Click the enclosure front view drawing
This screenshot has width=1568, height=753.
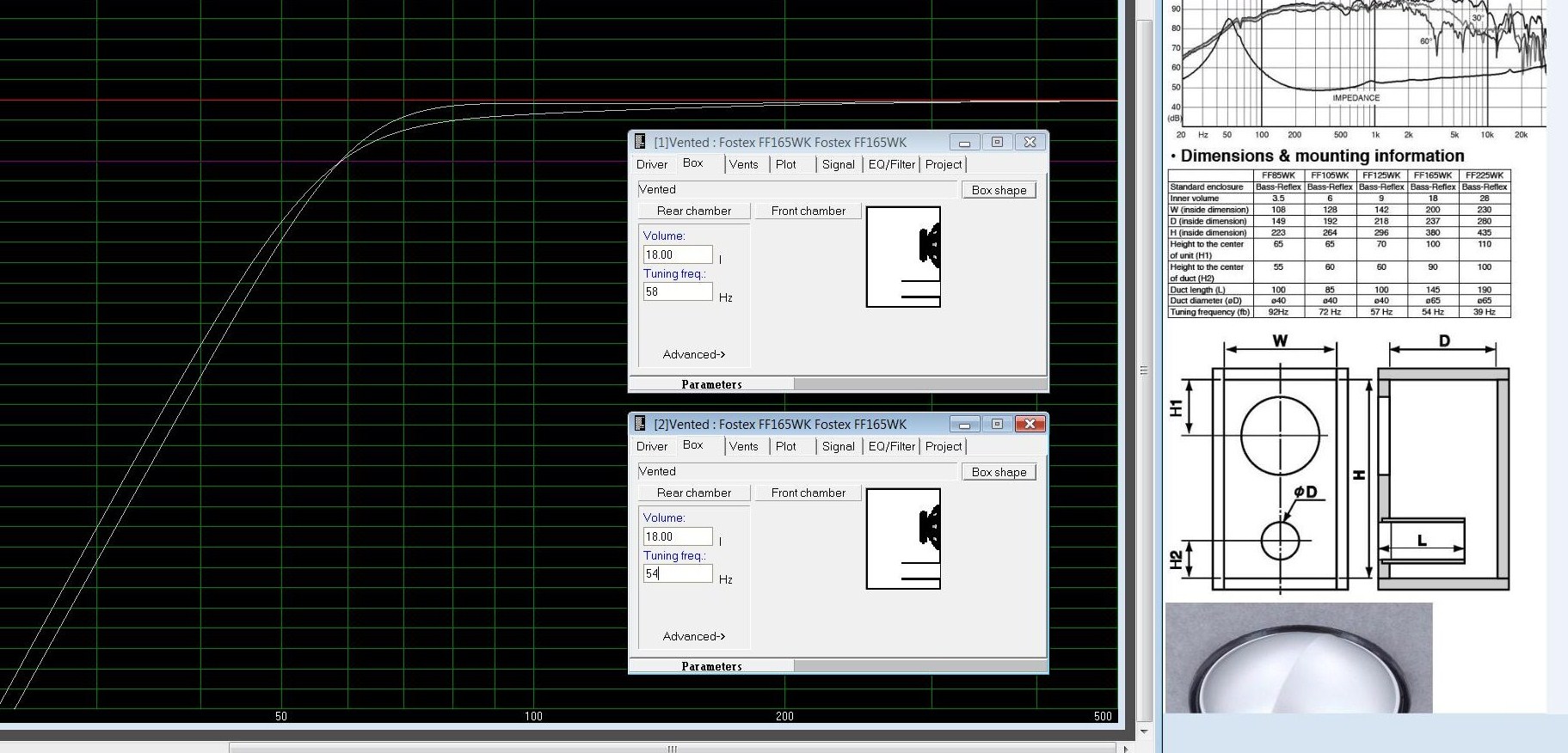tap(1280, 479)
